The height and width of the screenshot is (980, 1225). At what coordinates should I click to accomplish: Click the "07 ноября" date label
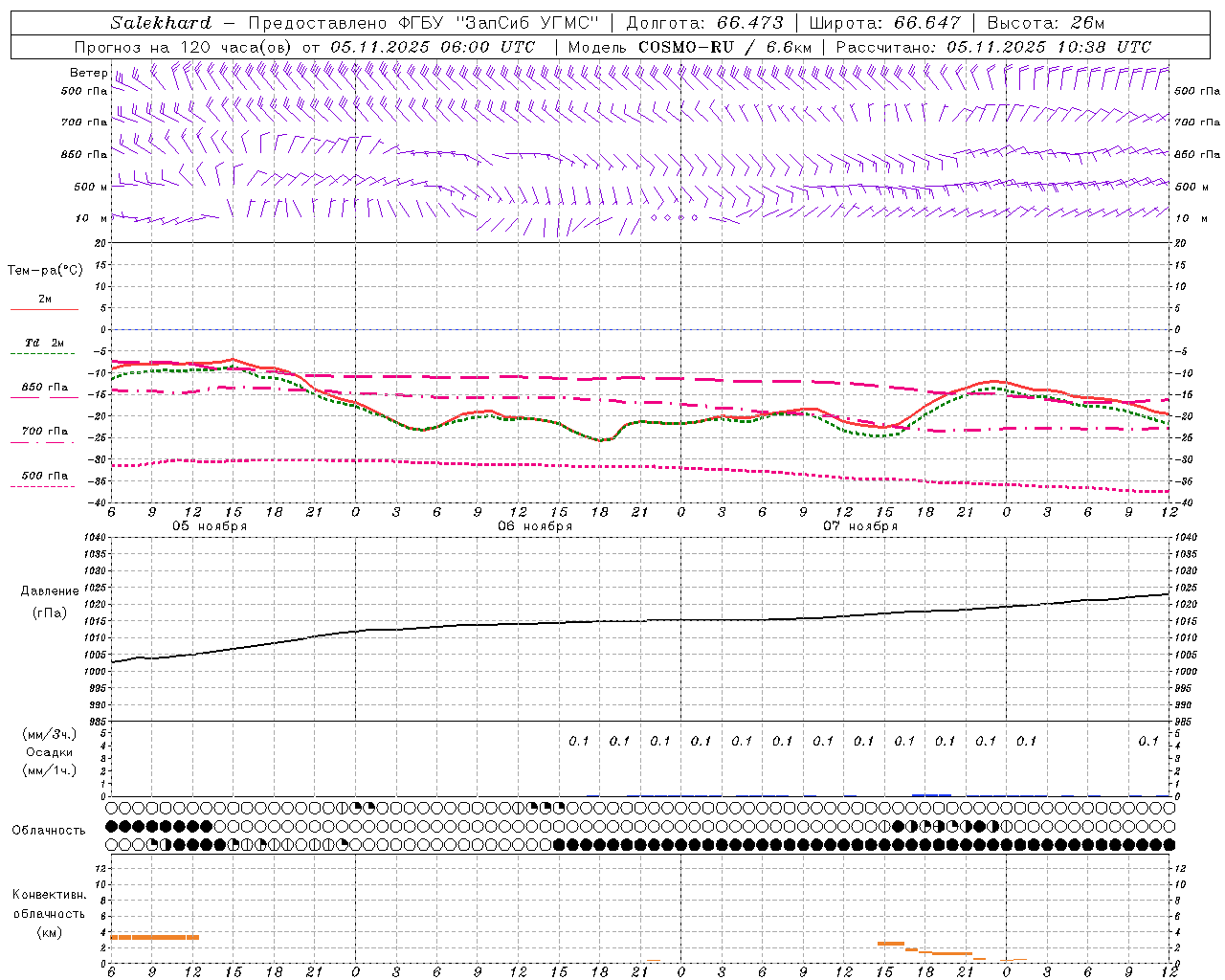[x=860, y=526]
